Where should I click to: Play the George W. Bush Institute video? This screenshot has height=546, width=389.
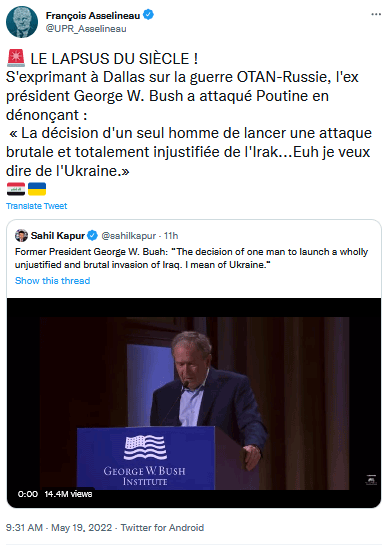(x=194, y=403)
